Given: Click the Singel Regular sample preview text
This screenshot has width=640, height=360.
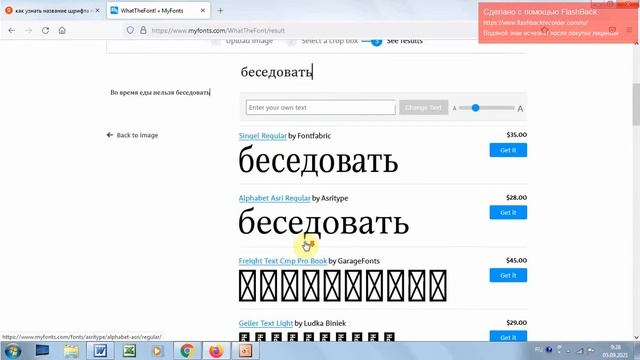Looking at the screenshot, I should [x=318, y=161].
